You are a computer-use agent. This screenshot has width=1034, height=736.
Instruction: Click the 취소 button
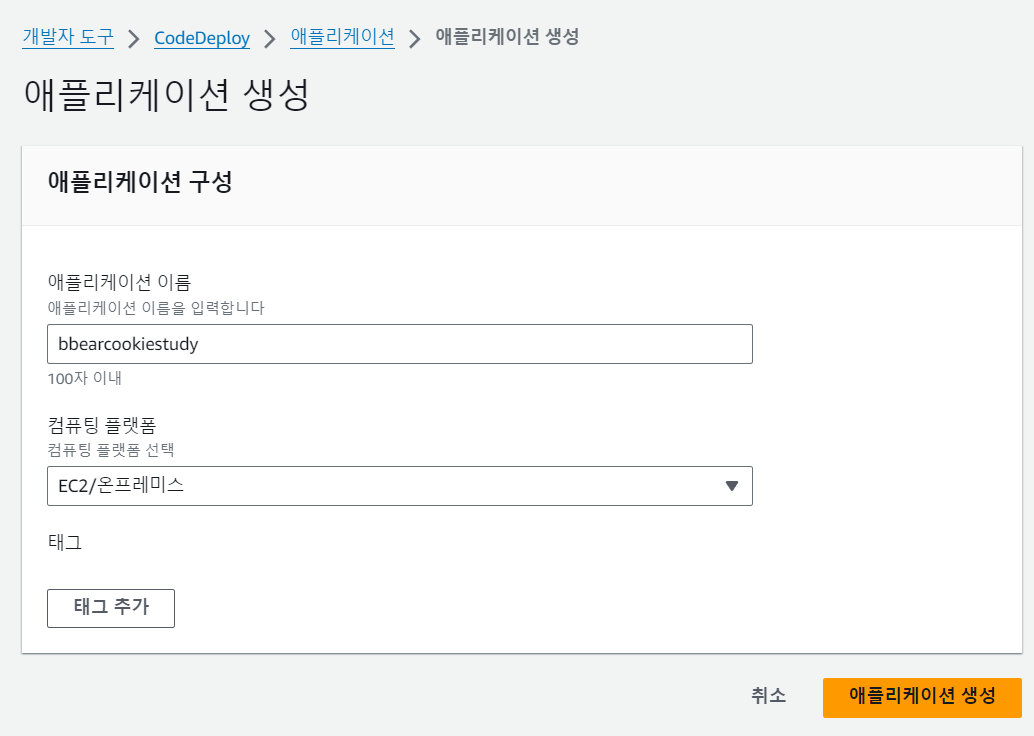pos(768,697)
